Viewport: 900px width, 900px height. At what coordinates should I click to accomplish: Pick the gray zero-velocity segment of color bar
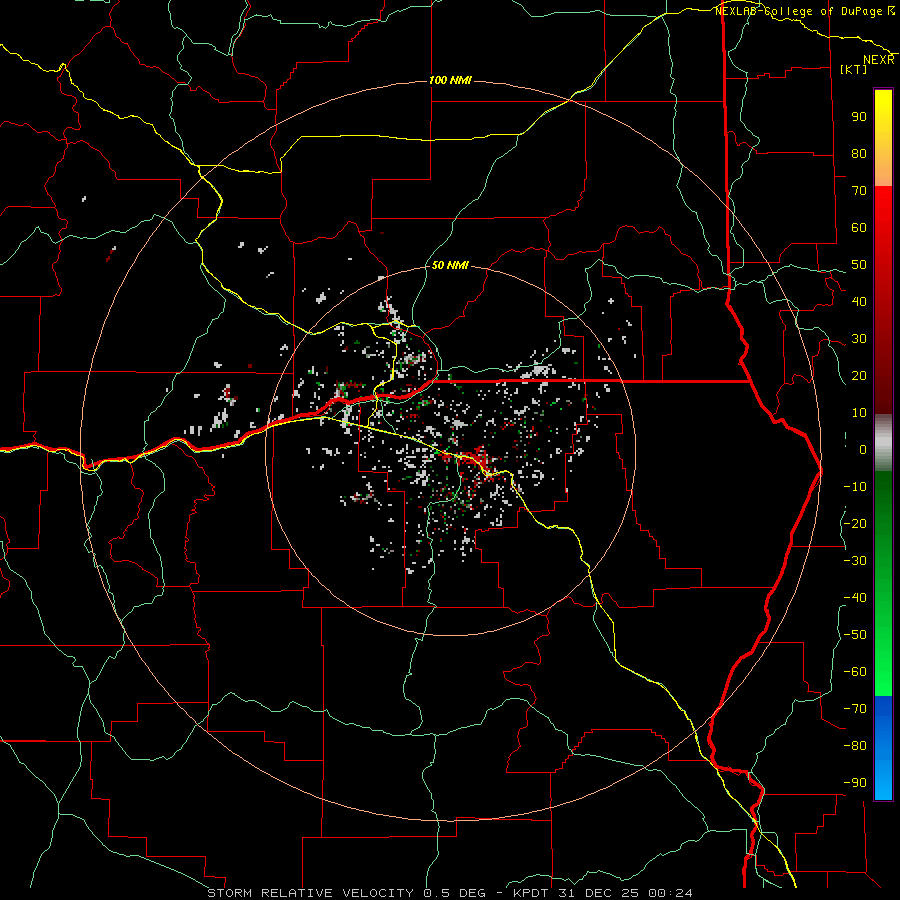point(883,443)
